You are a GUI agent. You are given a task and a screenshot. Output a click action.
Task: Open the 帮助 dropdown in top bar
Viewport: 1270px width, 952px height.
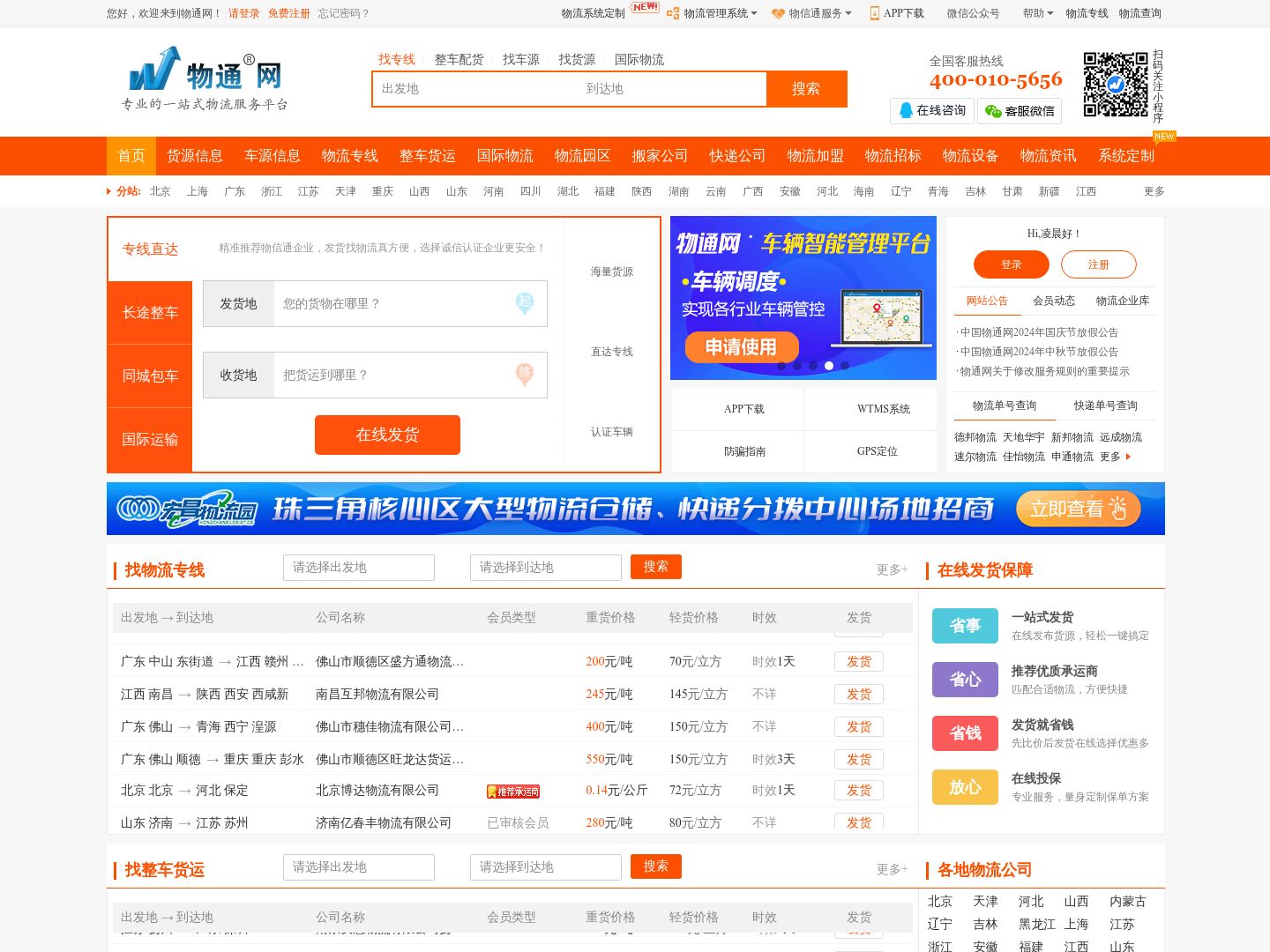click(x=1038, y=13)
